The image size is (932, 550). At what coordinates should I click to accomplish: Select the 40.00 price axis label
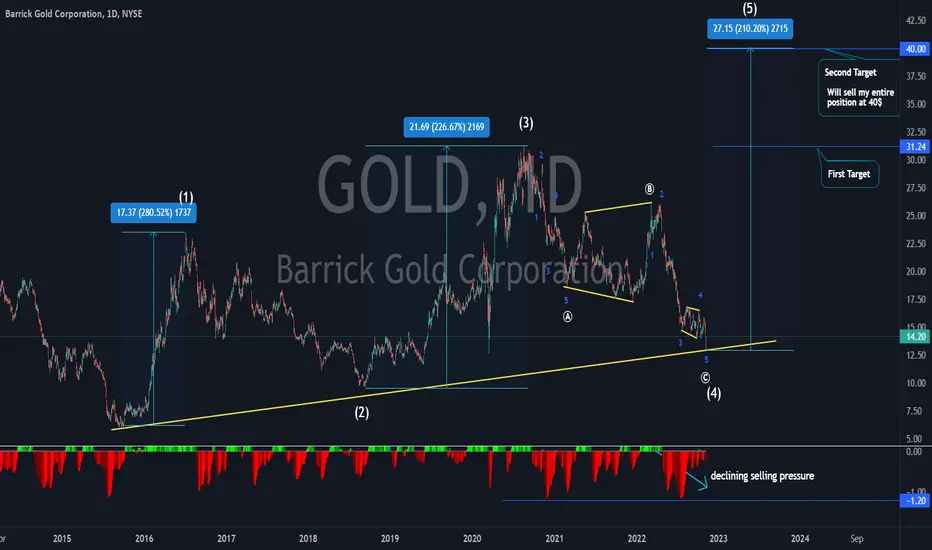[x=915, y=49]
